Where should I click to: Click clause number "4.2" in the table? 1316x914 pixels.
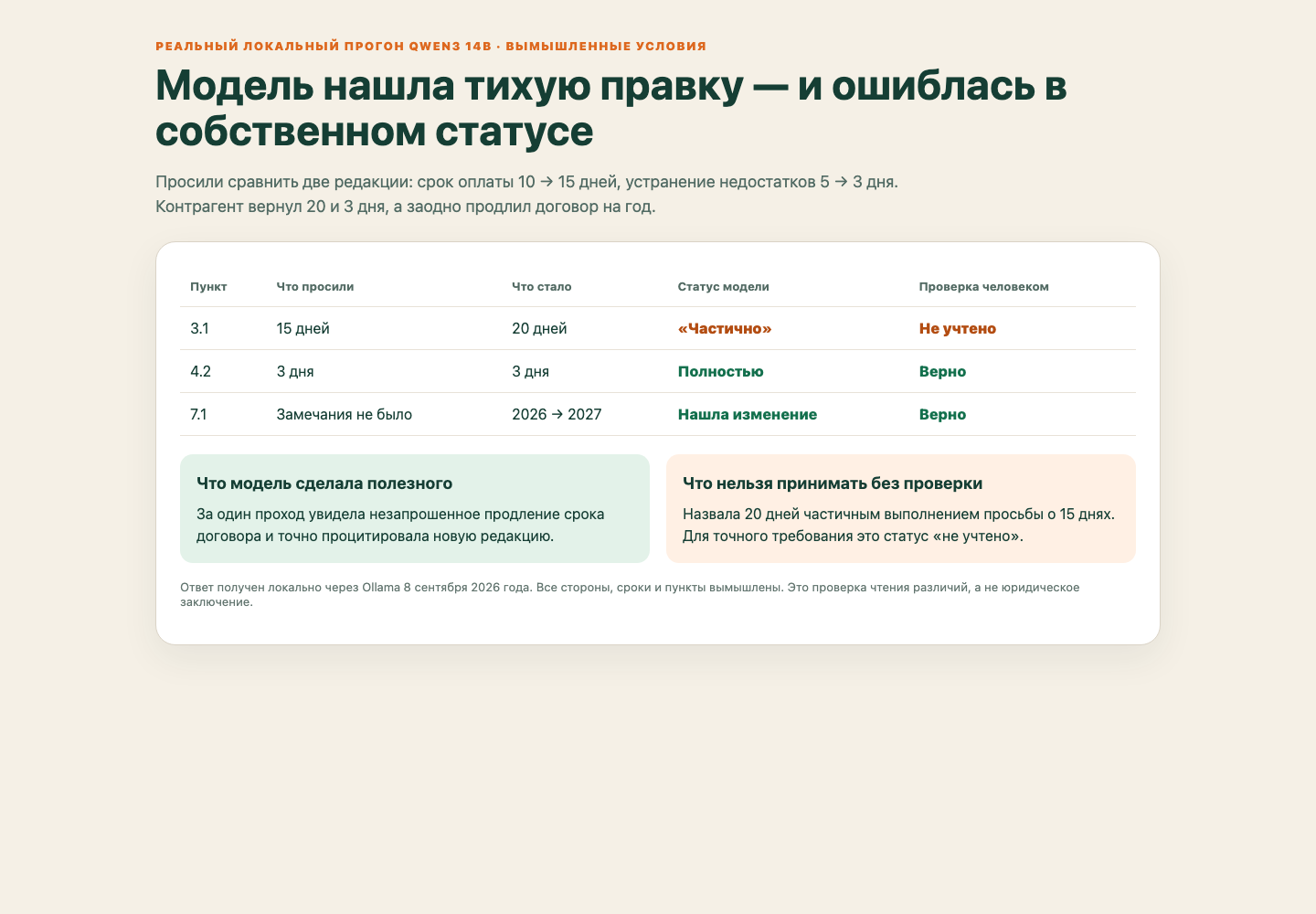coord(201,371)
